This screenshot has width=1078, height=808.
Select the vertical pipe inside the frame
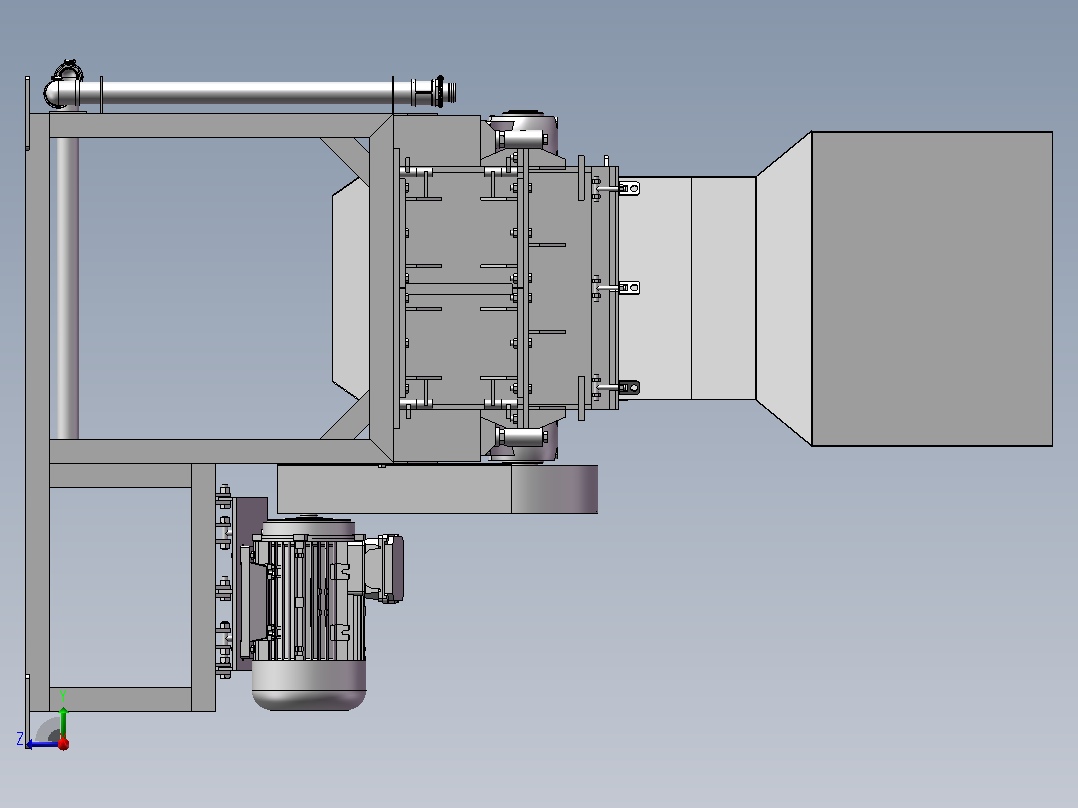click(67, 288)
